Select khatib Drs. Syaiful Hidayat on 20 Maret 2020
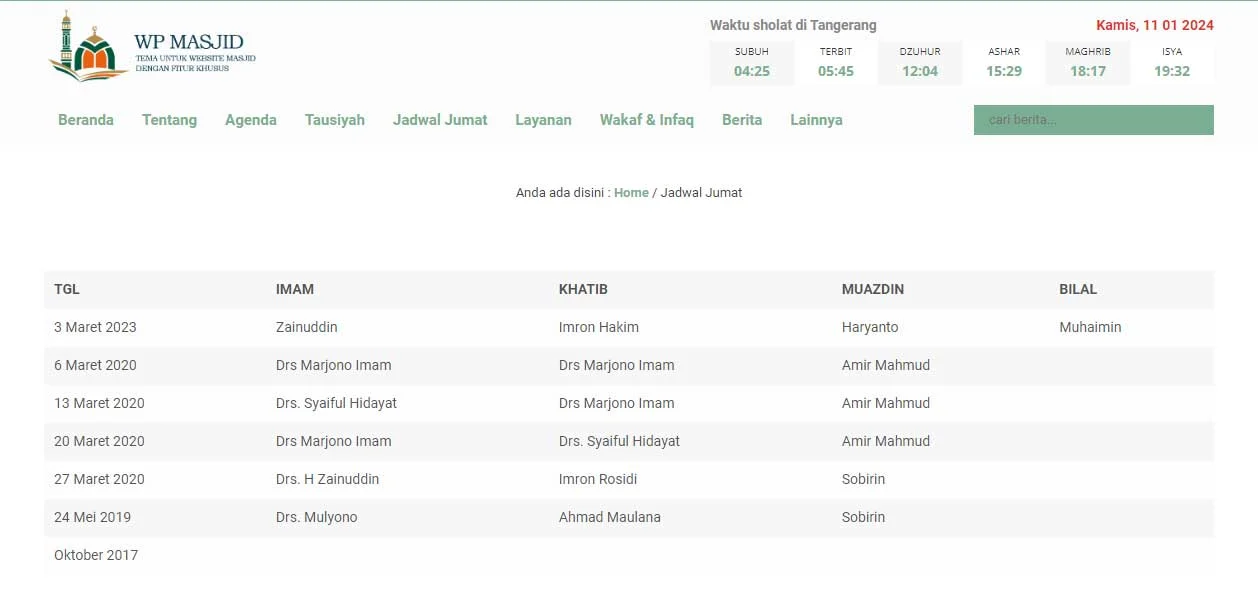Image resolution: width=1258 pixels, height=605 pixels. click(x=620, y=441)
